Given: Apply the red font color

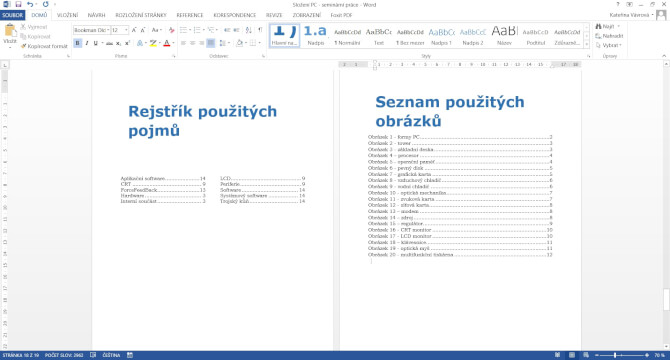Looking at the screenshot, I should [167, 43].
